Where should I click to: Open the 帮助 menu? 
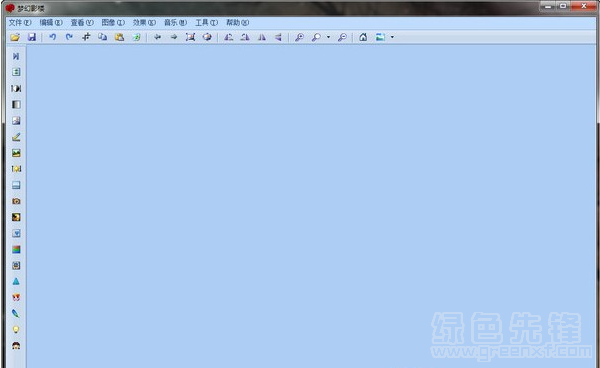[238, 23]
